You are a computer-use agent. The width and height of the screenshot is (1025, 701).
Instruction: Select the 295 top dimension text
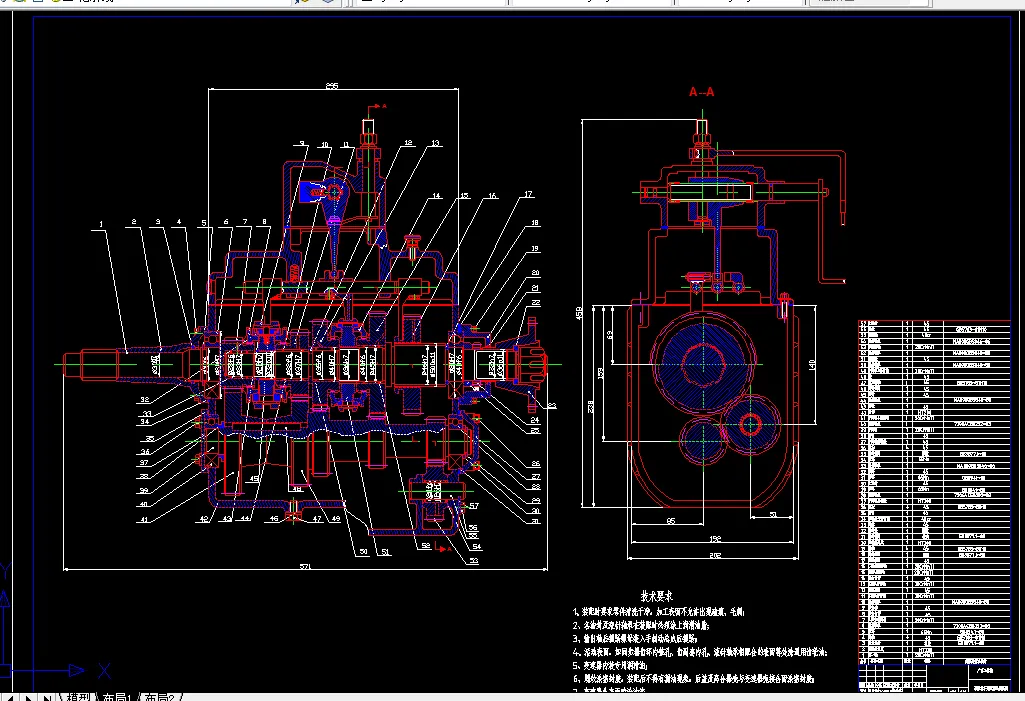click(x=332, y=86)
